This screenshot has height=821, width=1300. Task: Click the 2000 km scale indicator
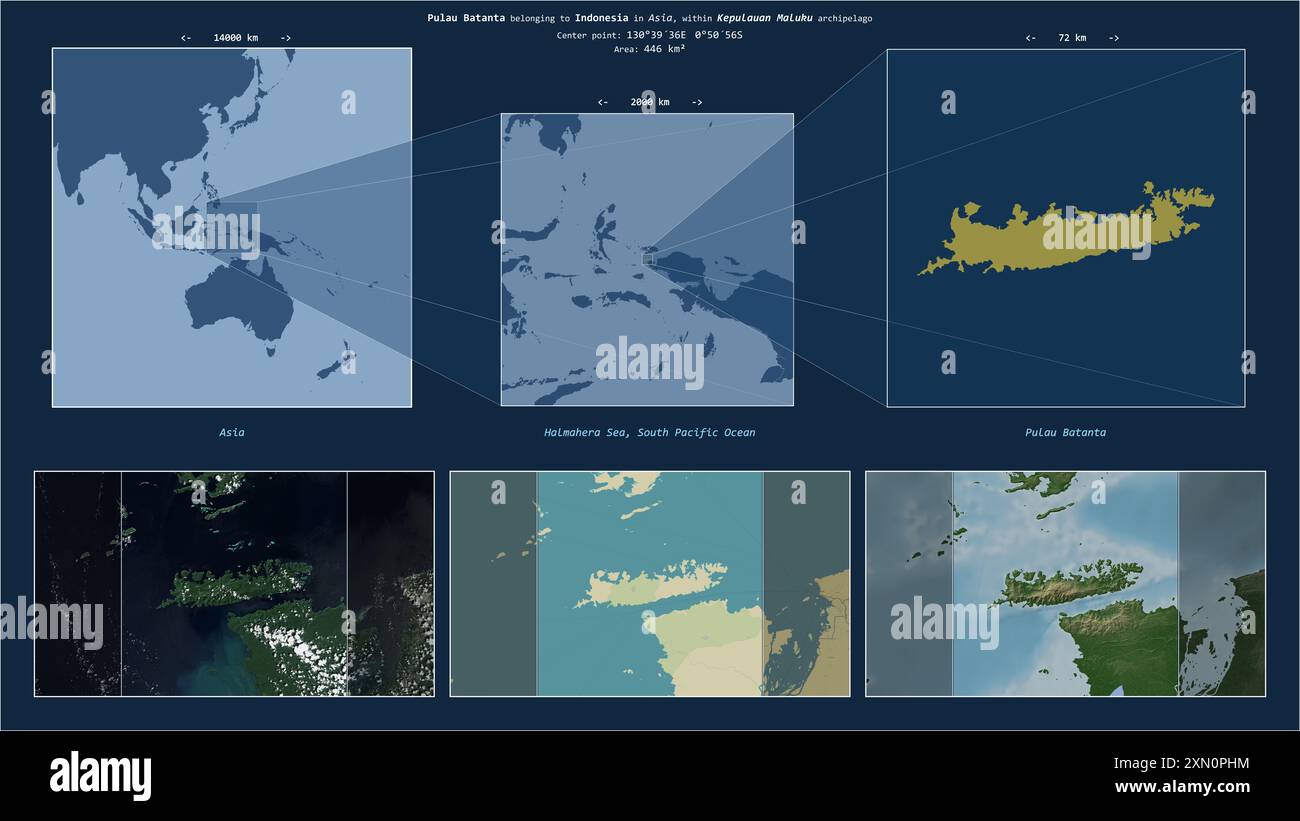650,102
